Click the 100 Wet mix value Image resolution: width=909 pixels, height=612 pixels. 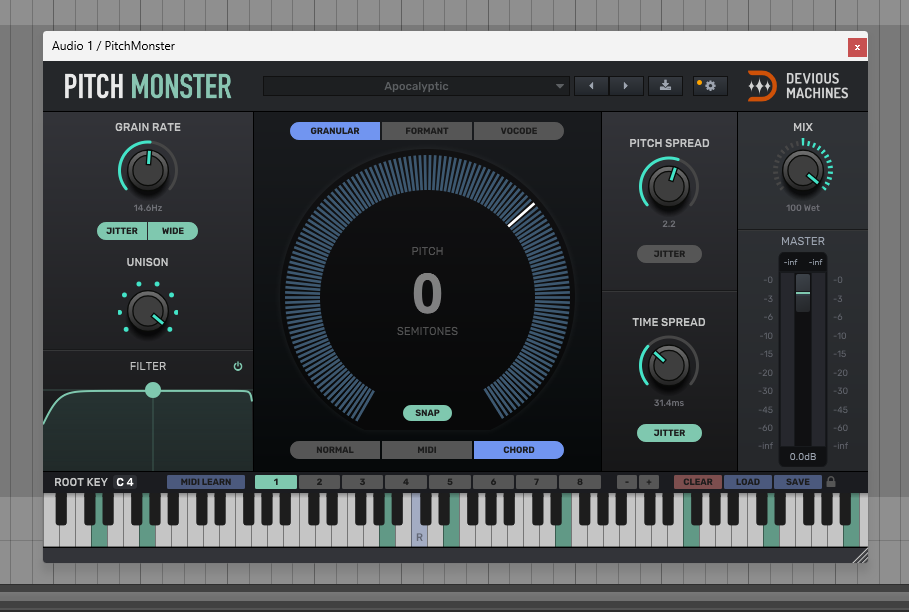pyautogui.click(x=803, y=208)
